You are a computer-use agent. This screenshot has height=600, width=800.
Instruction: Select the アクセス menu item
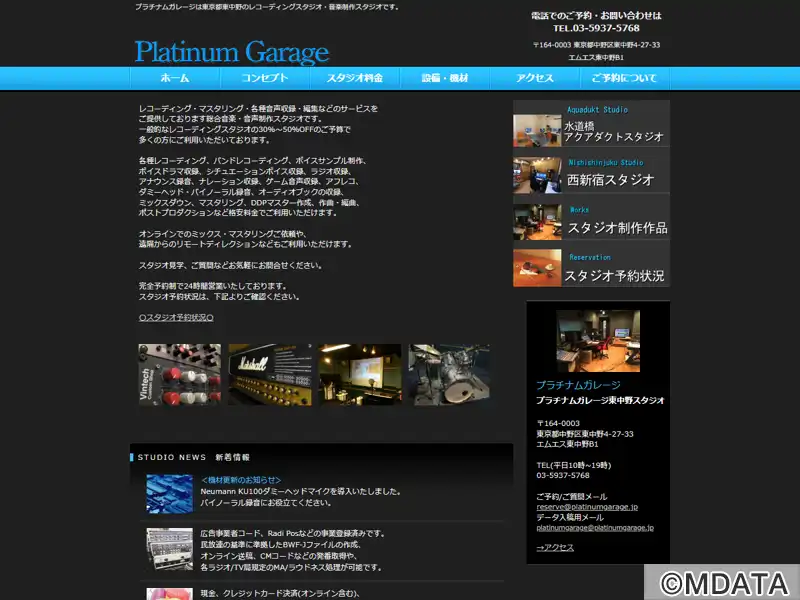(x=535, y=78)
